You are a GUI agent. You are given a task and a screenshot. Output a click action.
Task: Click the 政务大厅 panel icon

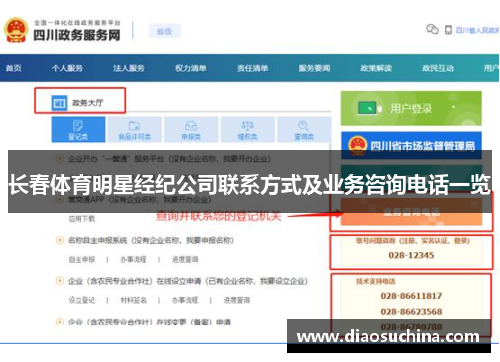59,103
